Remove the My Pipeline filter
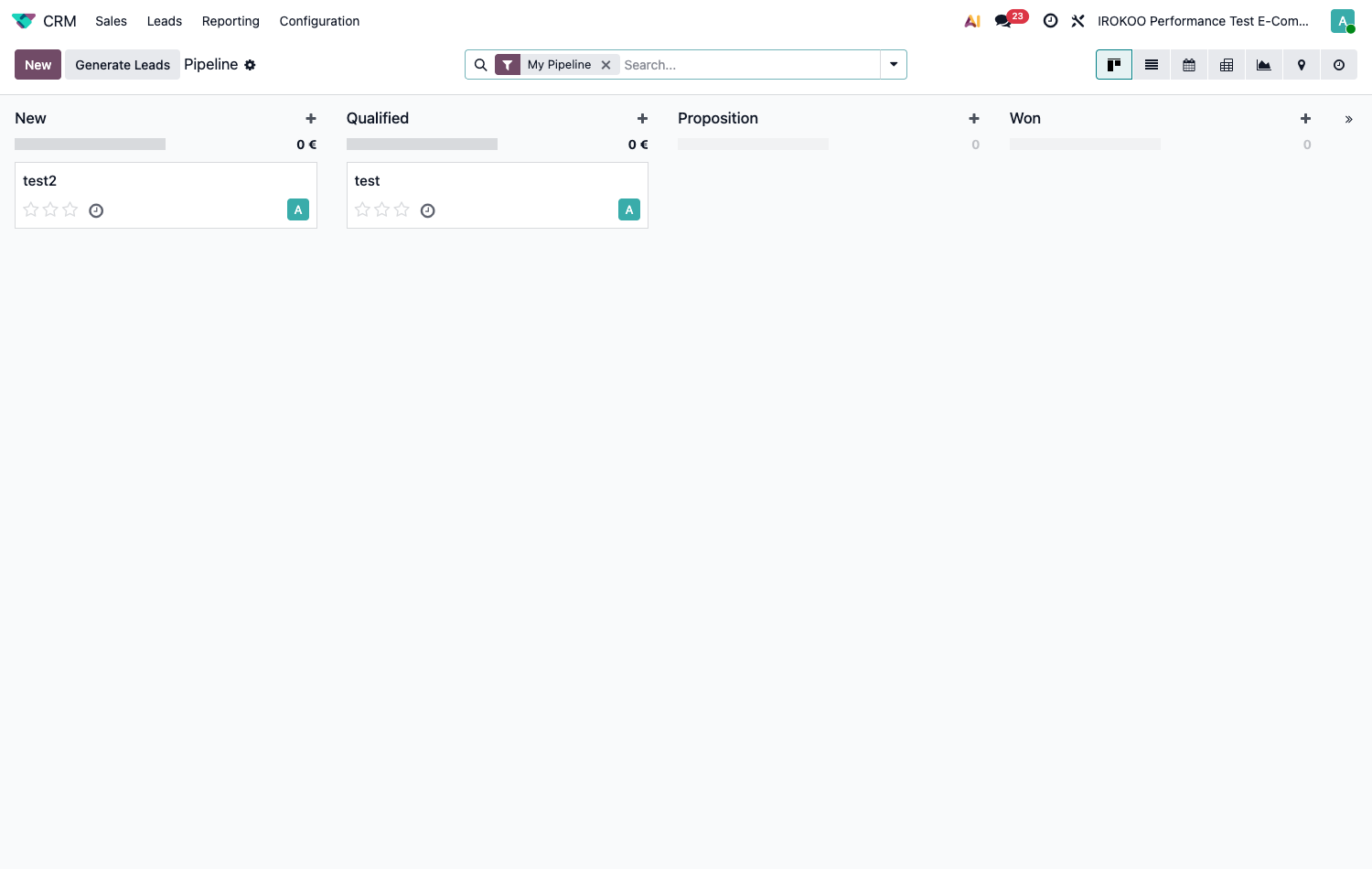Viewport: 1372px width, 869px height. 606,65
